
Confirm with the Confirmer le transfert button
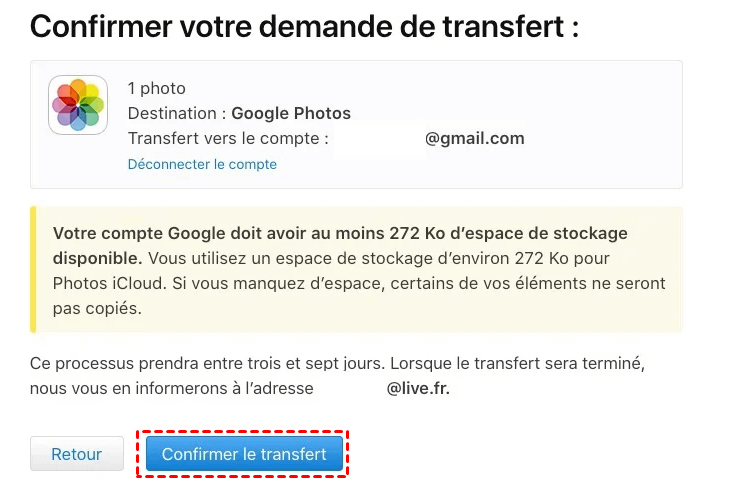pos(244,454)
